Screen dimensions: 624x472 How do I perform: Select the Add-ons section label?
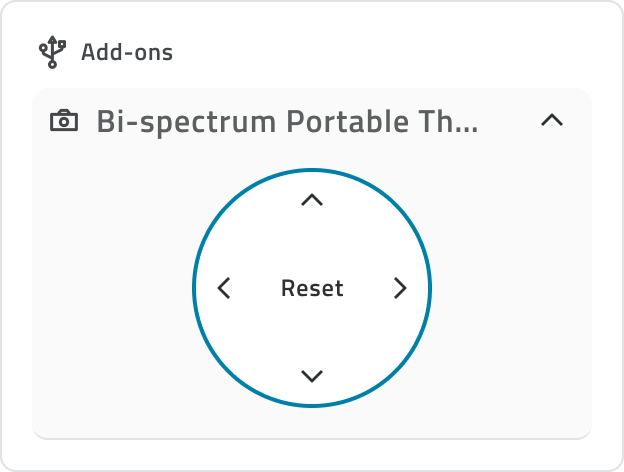coord(126,52)
